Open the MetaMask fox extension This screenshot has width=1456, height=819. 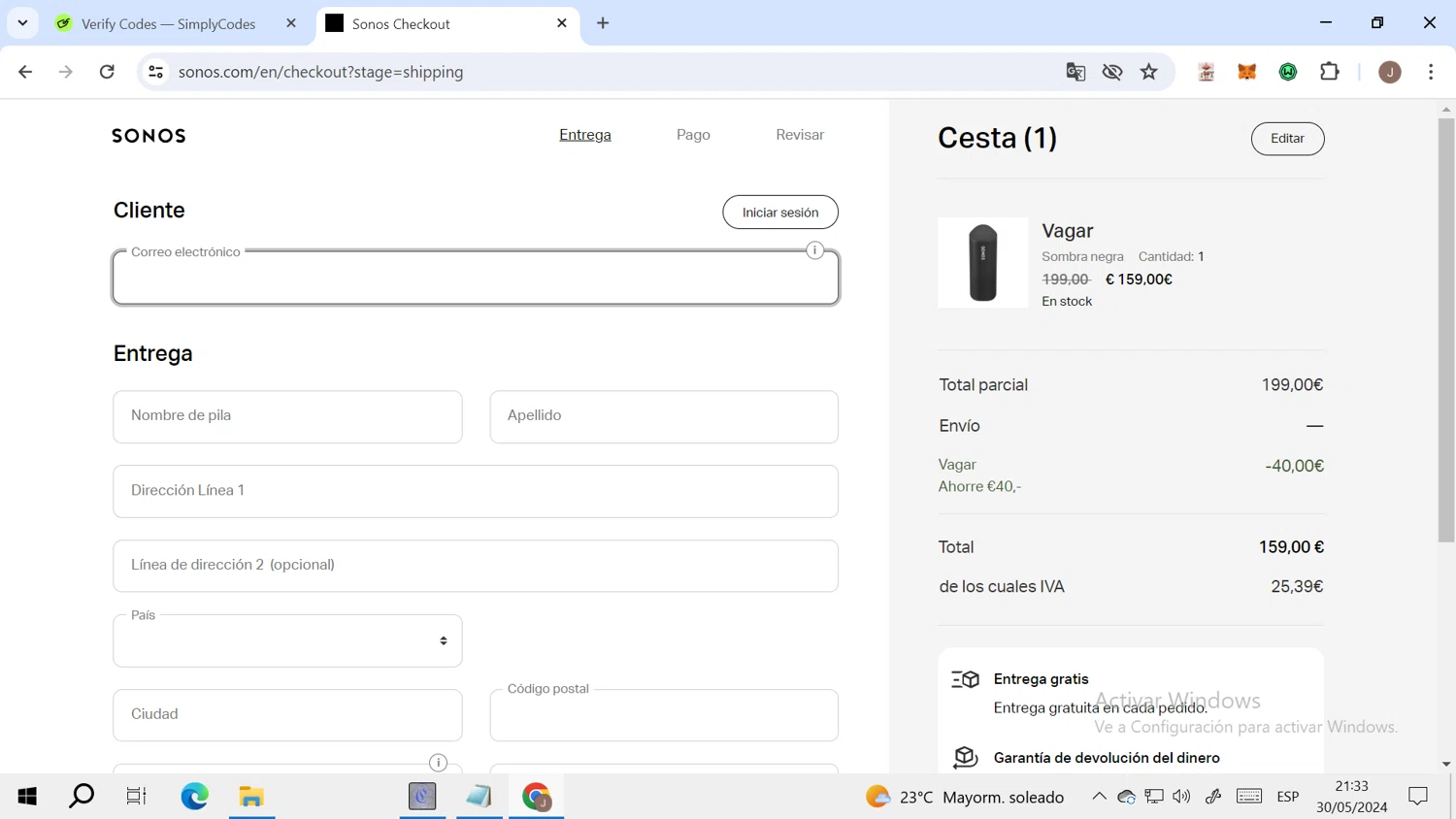pyautogui.click(x=1247, y=72)
